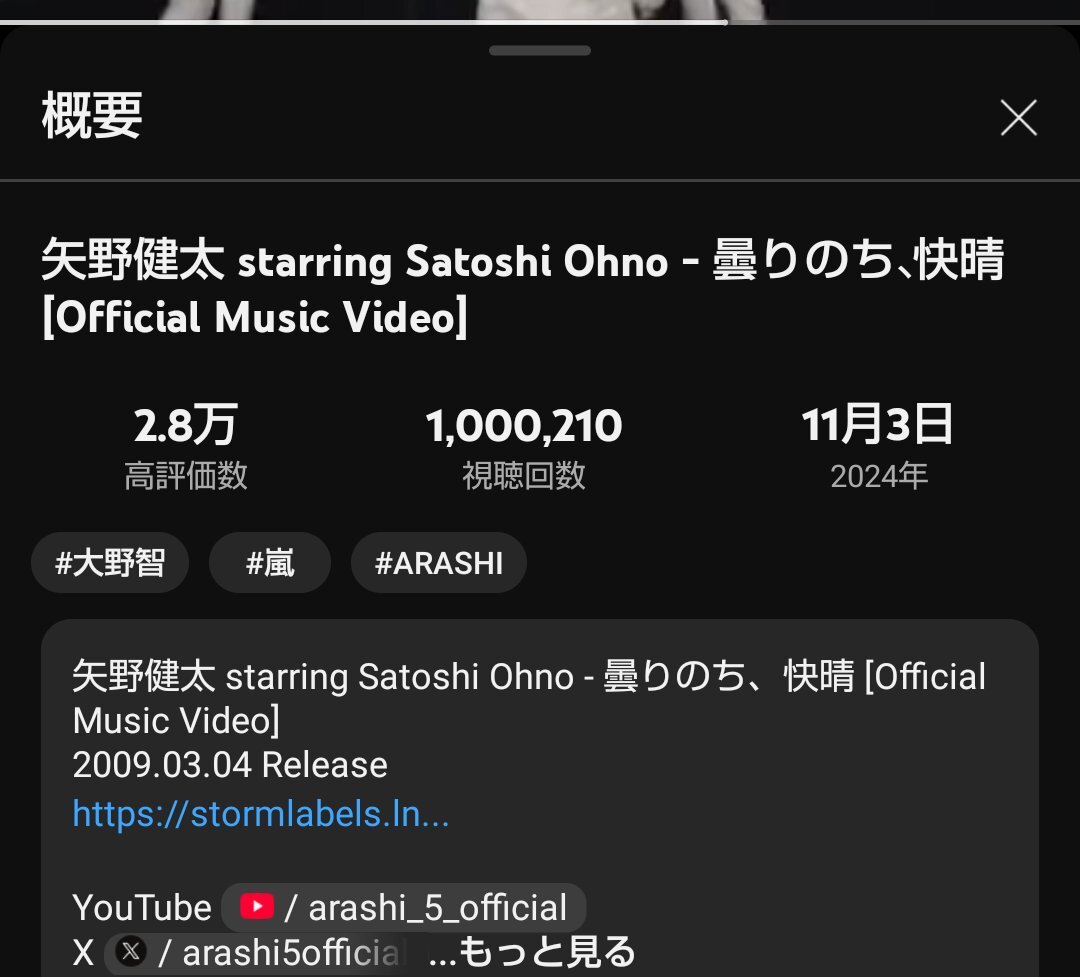
Task: Tap the #ARASHI hashtag chip
Action: click(439, 562)
